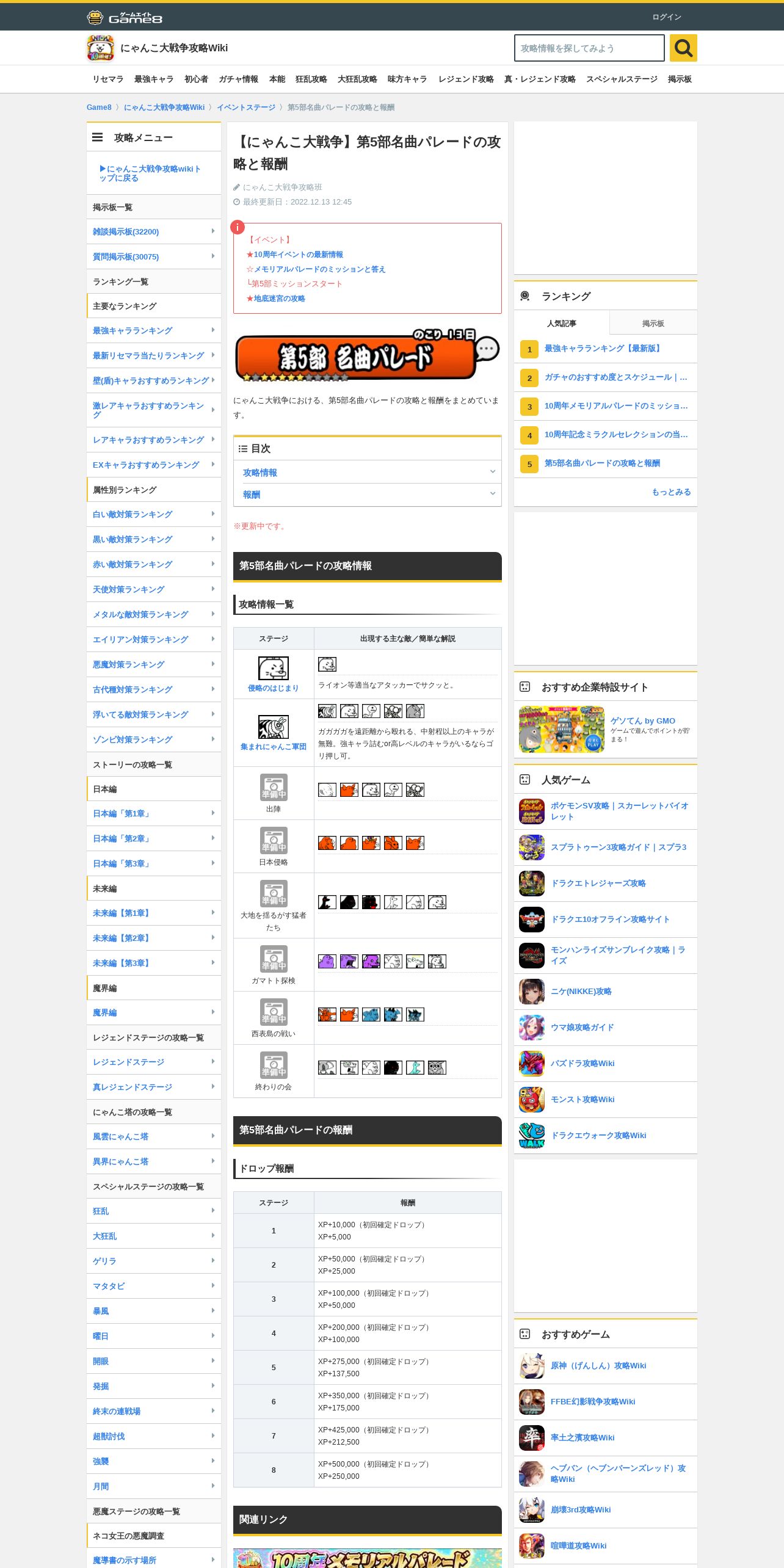Open 真・レジェンド攻略 in top navigation
The height and width of the screenshot is (1568, 784).
[540, 79]
